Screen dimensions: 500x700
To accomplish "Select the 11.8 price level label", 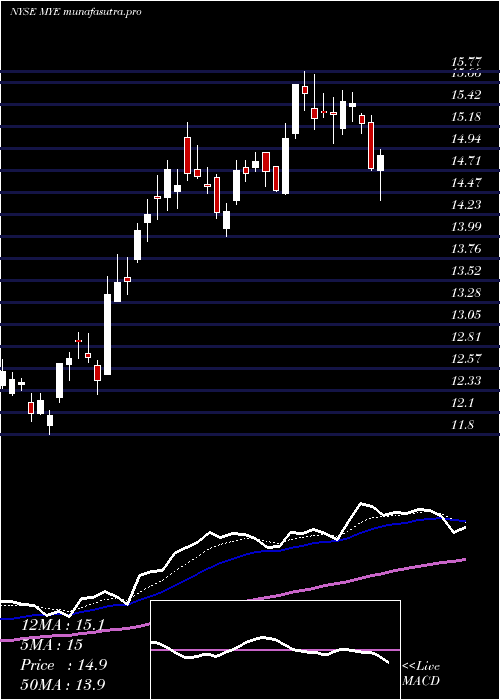I will 462,425.
